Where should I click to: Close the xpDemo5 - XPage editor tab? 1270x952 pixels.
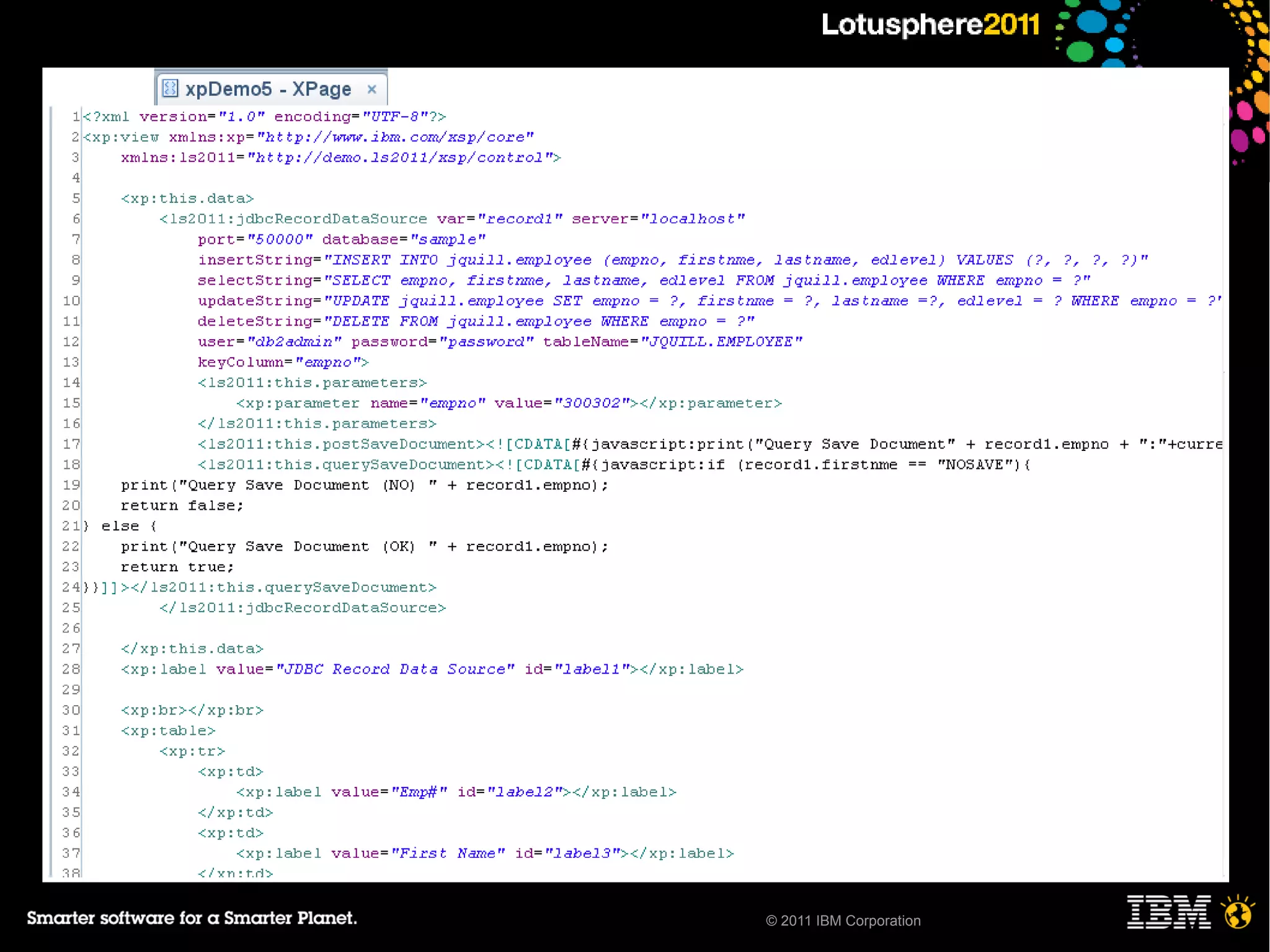(371, 89)
